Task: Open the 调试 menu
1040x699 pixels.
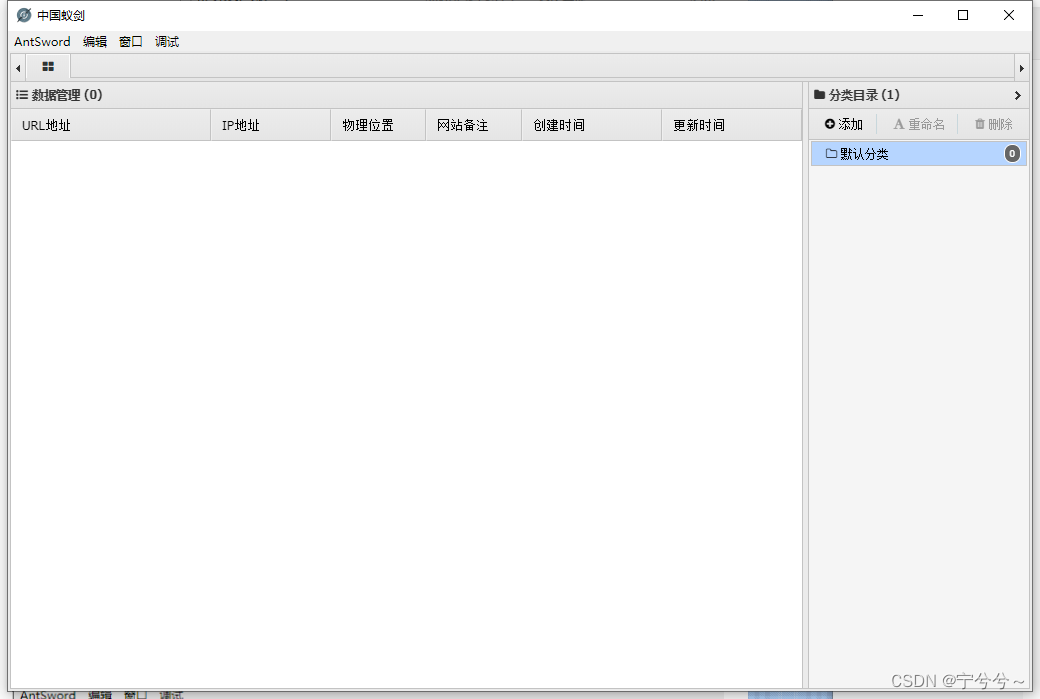Action: [x=166, y=42]
